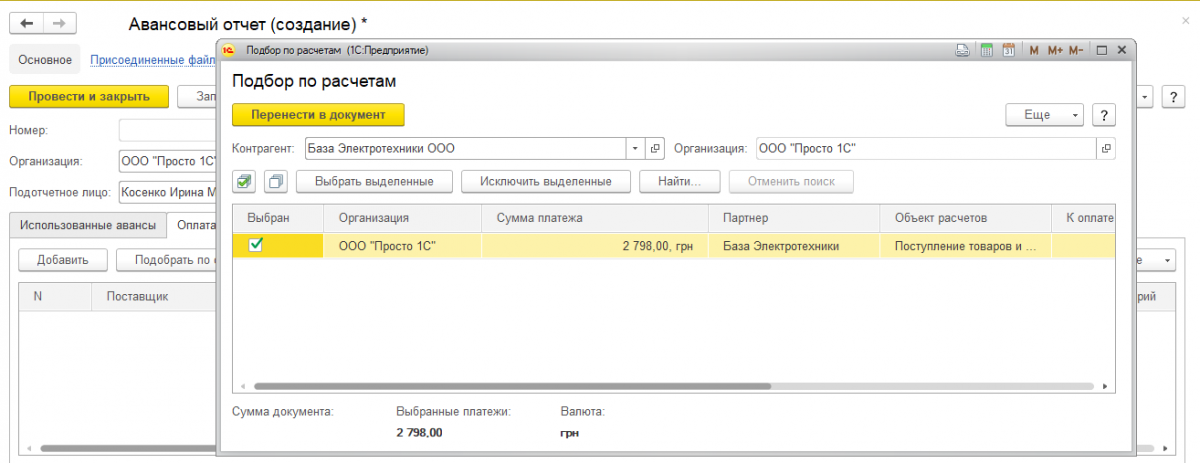Click the Сумма платежа column header
This screenshot has height=463, width=1200.
(x=595, y=217)
